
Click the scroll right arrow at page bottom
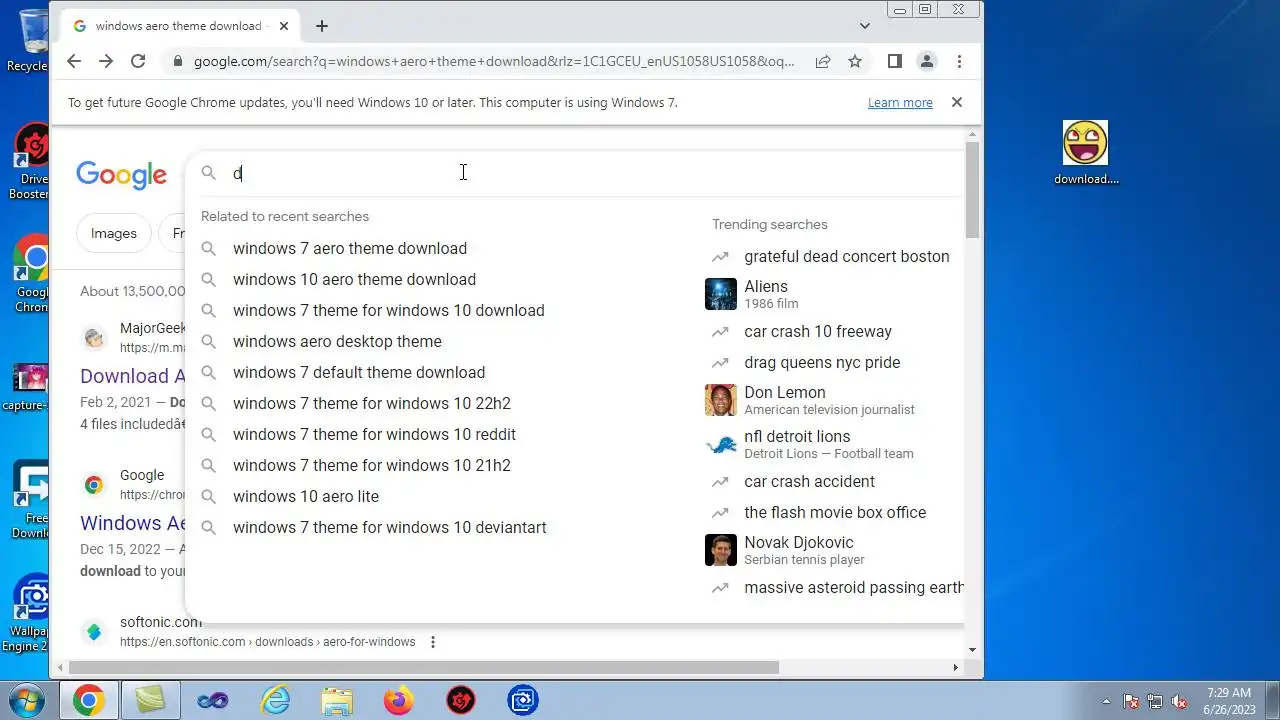[x=955, y=667]
